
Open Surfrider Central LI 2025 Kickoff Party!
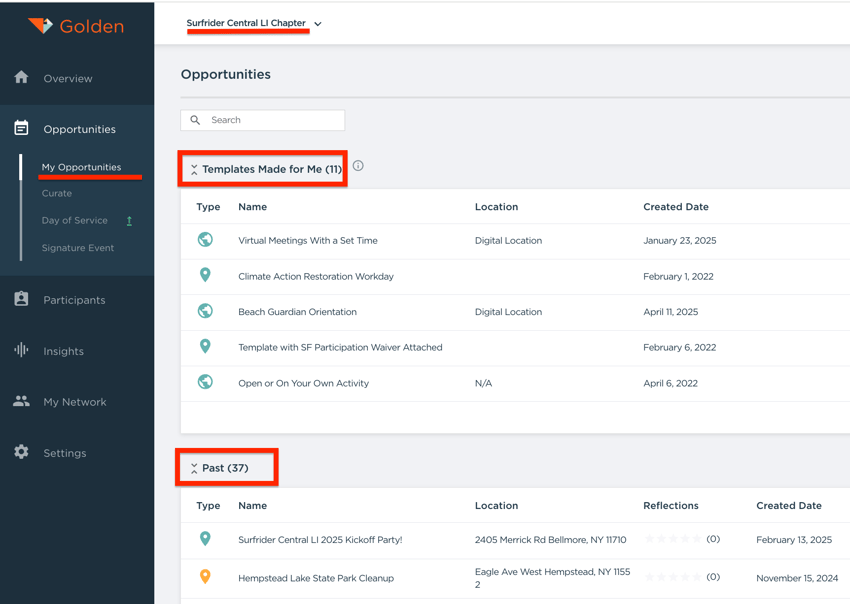coord(320,539)
